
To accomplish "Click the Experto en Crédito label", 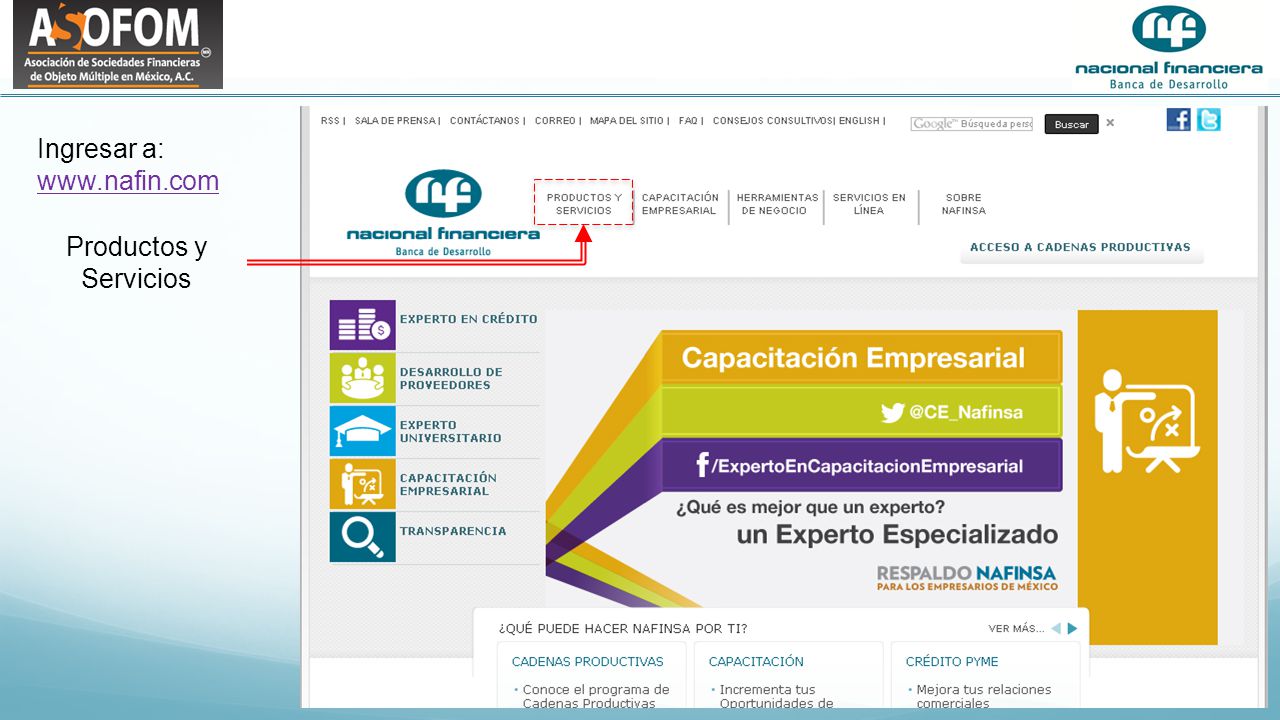I will tap(468, 319).
